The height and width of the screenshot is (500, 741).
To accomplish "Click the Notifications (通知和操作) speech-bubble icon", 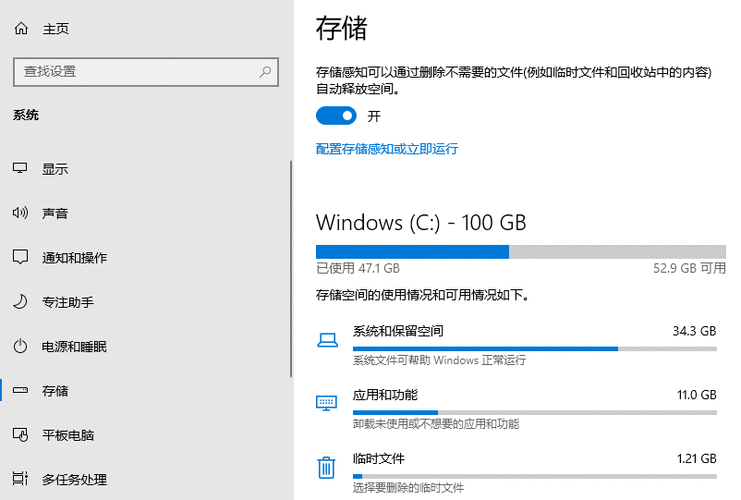I will tap(20, 257).
